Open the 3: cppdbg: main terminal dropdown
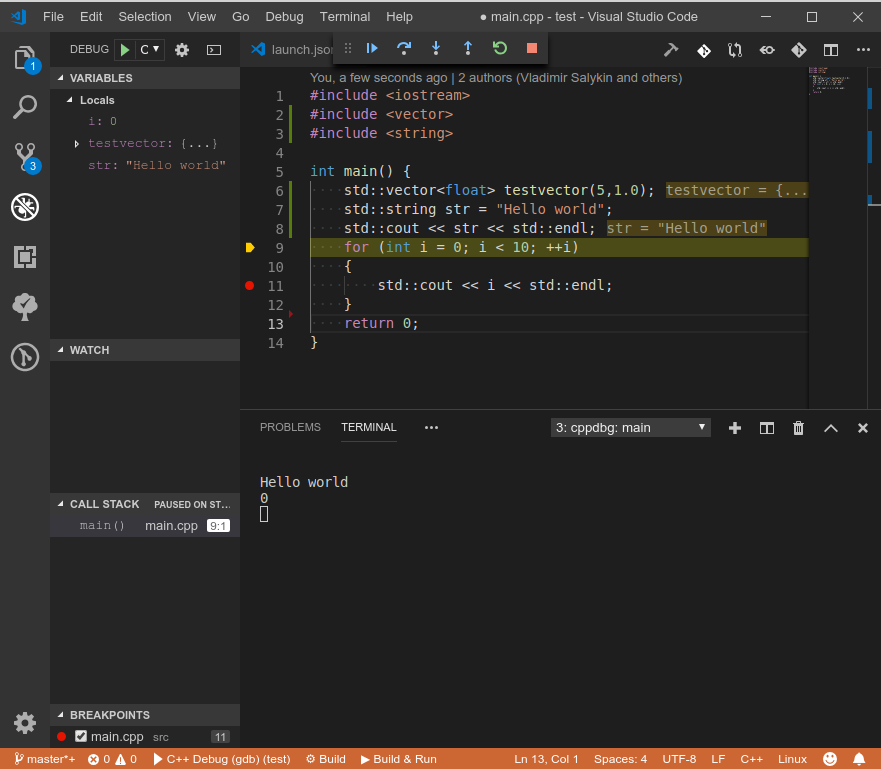This screenshot has height=769, width=881. (x=630, y=427)
